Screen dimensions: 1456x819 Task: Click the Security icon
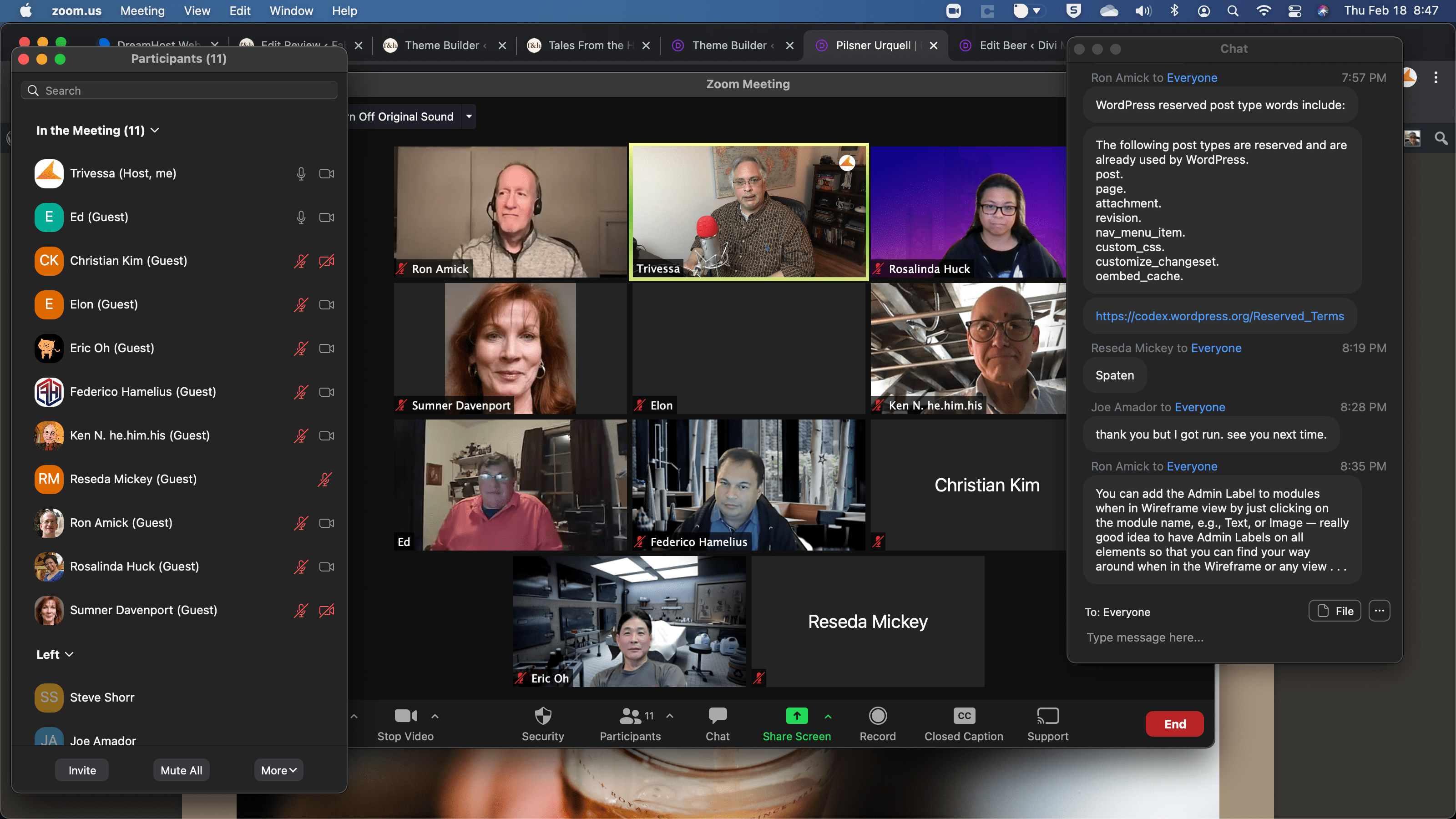point(542,723)
